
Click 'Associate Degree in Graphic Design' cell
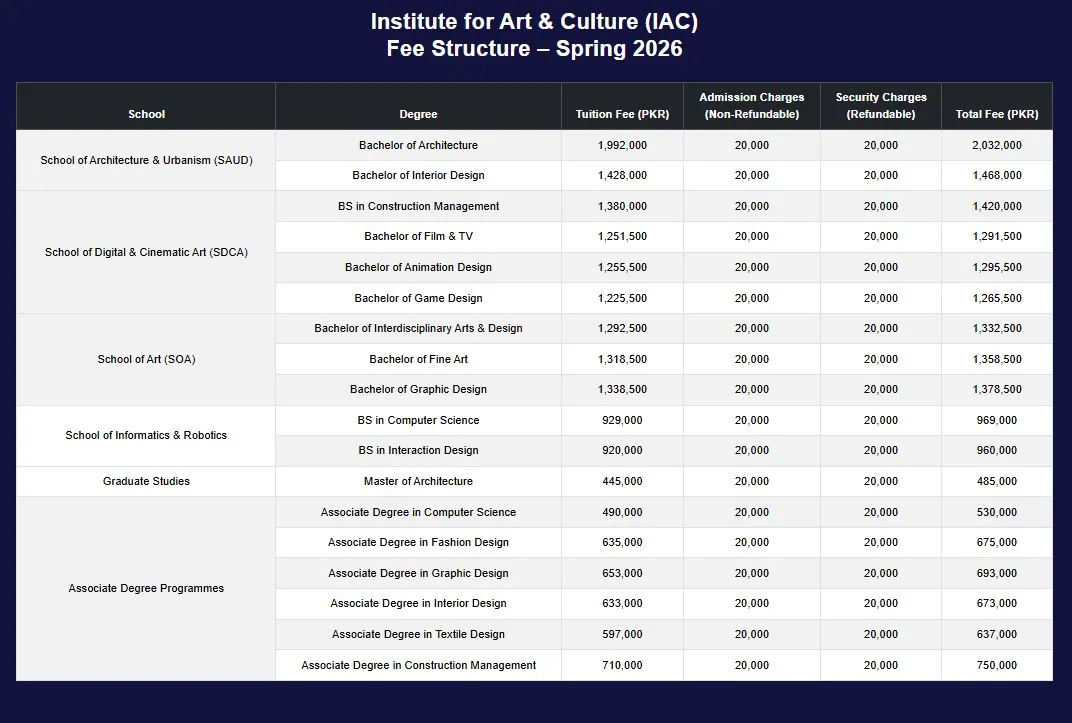tap(418, 573)
